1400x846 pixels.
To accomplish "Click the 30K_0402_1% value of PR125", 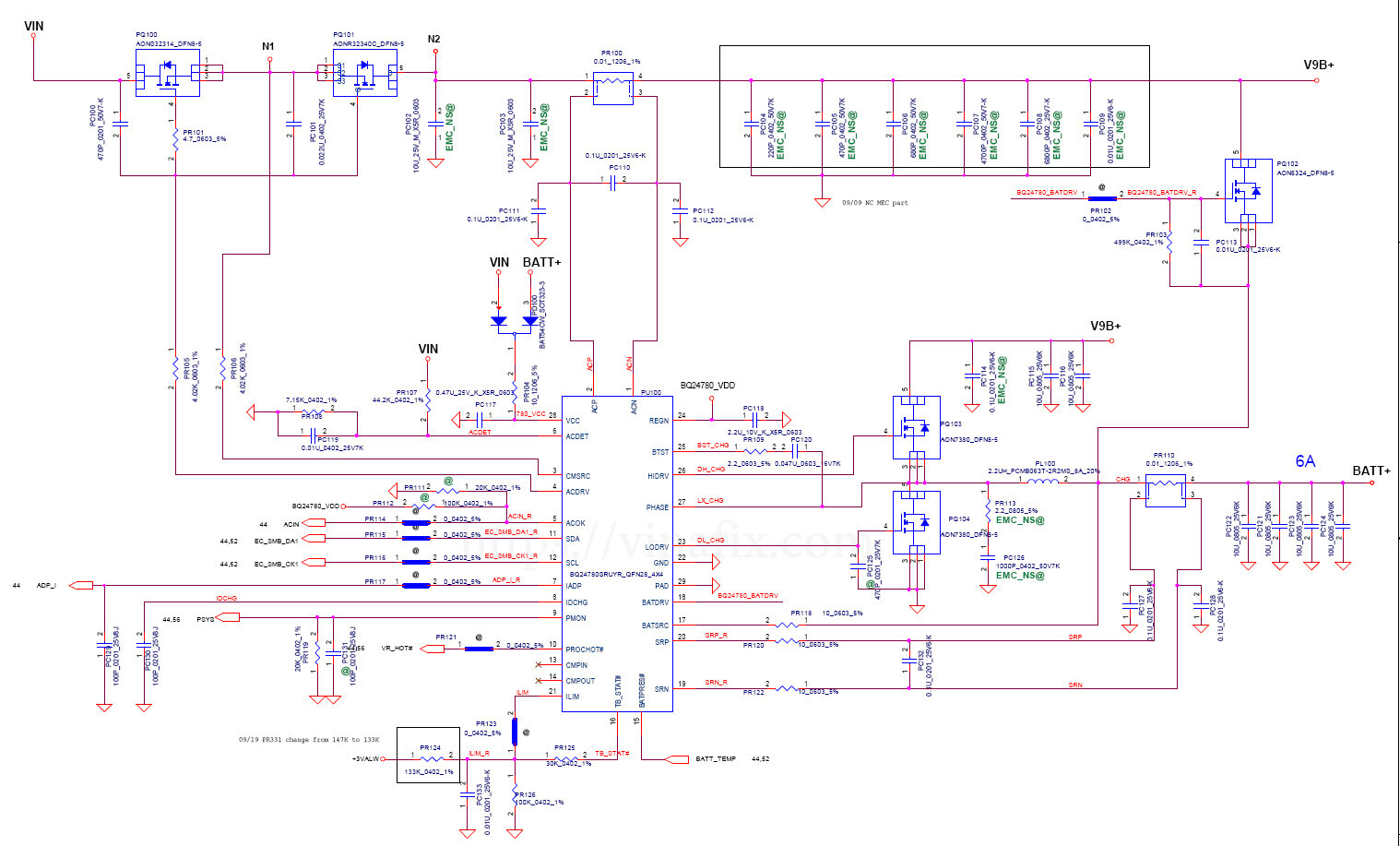I will coord(569,763).
